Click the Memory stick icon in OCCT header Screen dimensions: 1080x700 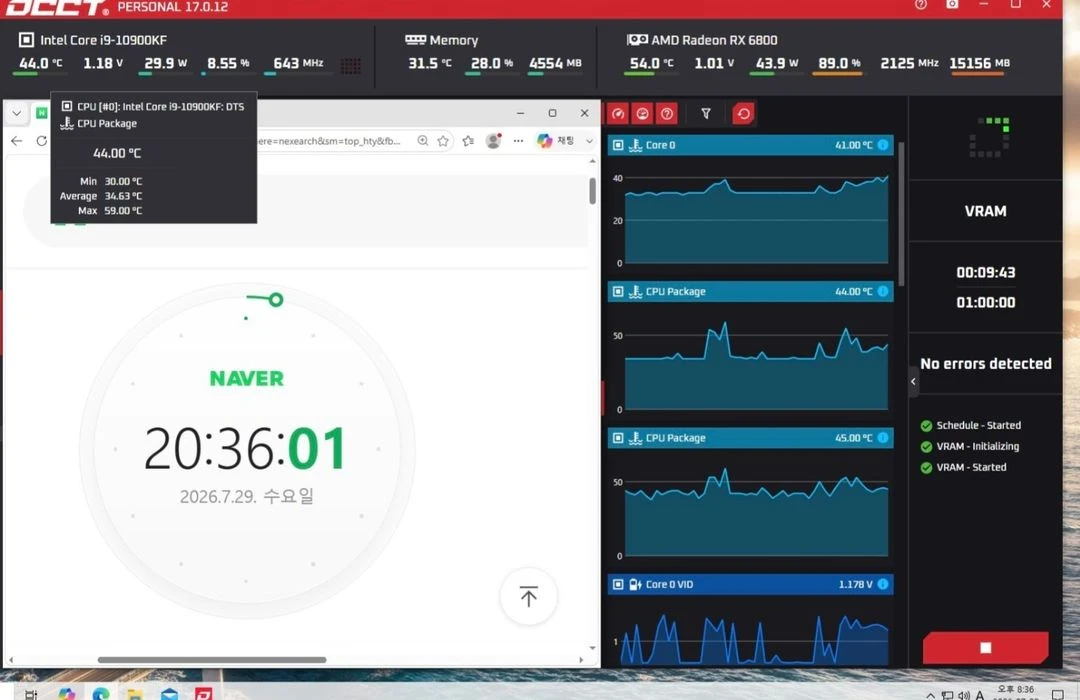(x=415, y=40)
